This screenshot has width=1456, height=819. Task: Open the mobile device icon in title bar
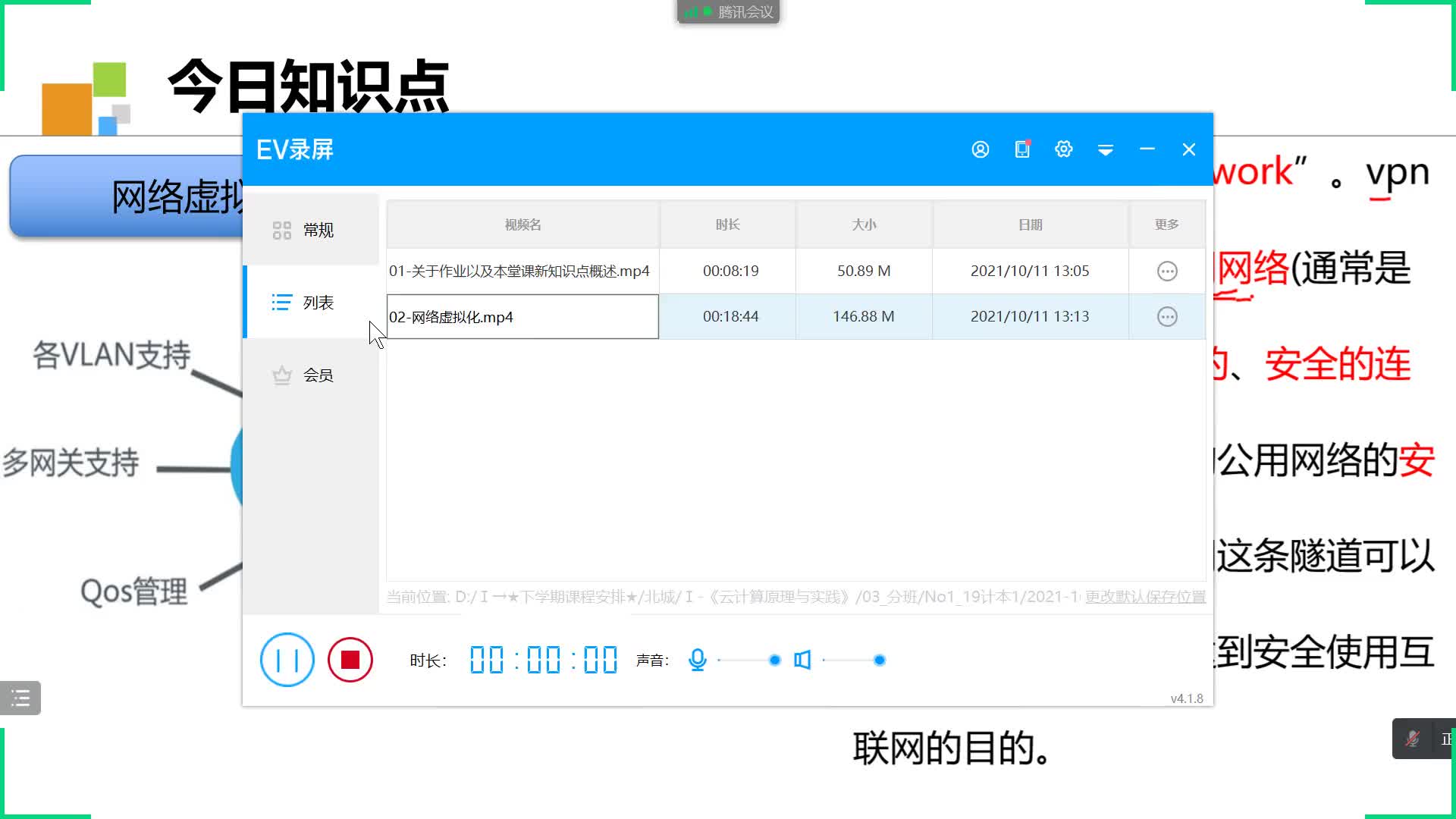pos(1022,149)
